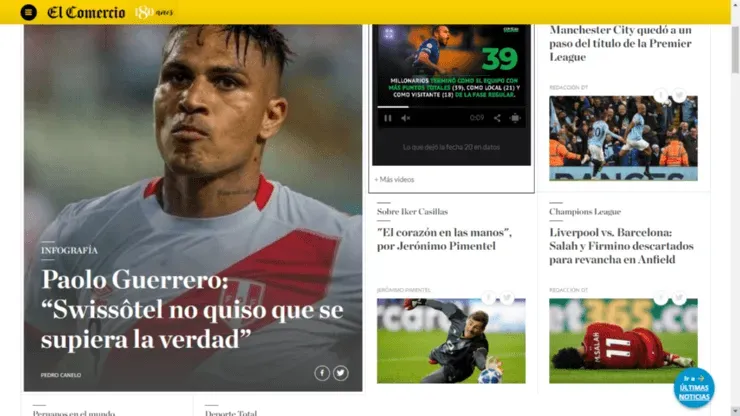Pause the video player

click(387, 118)
